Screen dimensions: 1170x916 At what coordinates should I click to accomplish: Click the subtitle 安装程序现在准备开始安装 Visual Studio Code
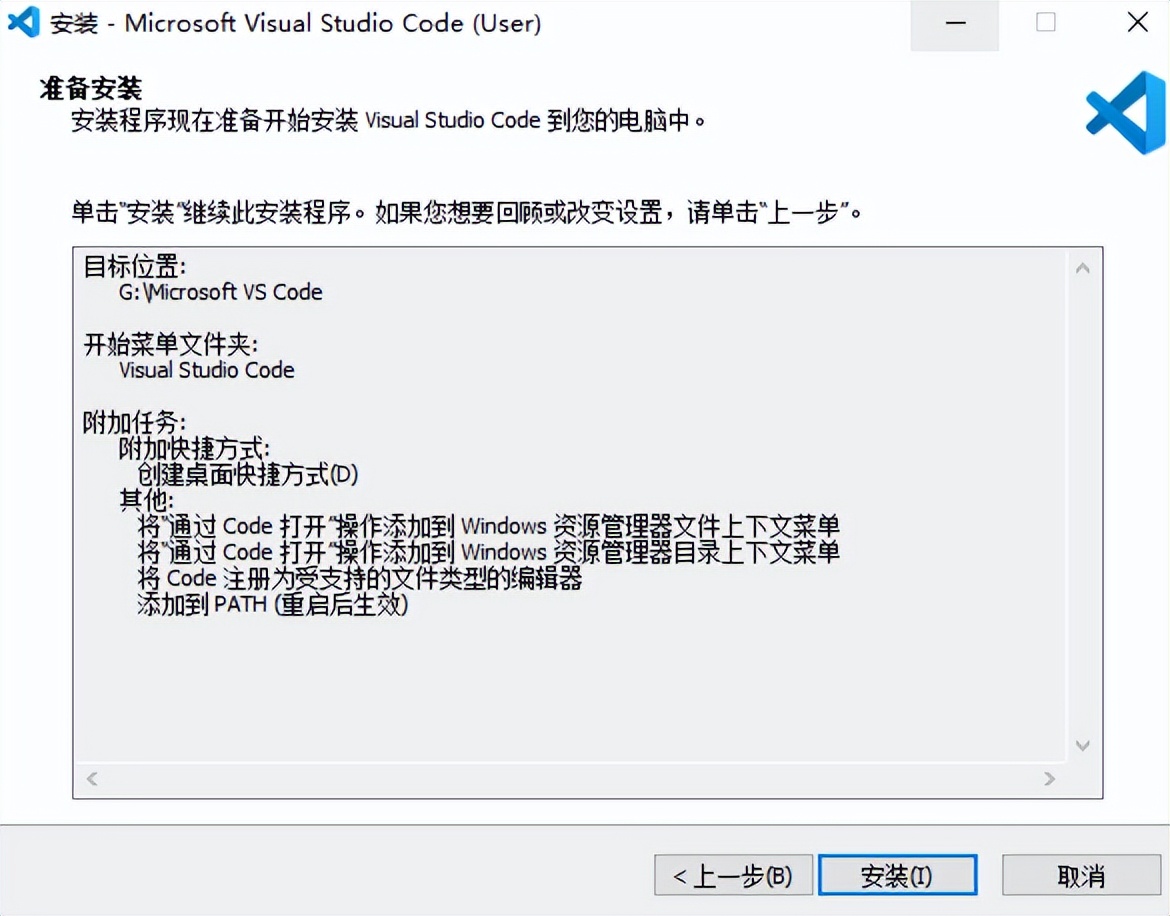[389, 120]
